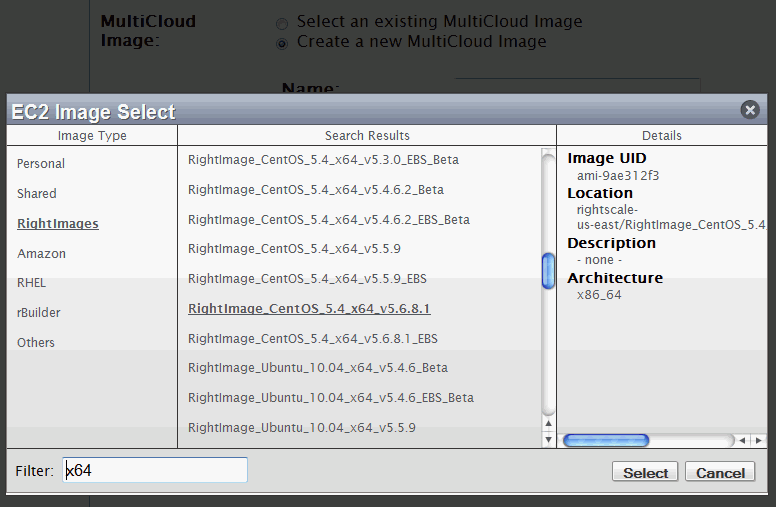This screenshot has width=776, height=507.
Task: Close the EC2 Image Select dialog
Action: (750, 109)
